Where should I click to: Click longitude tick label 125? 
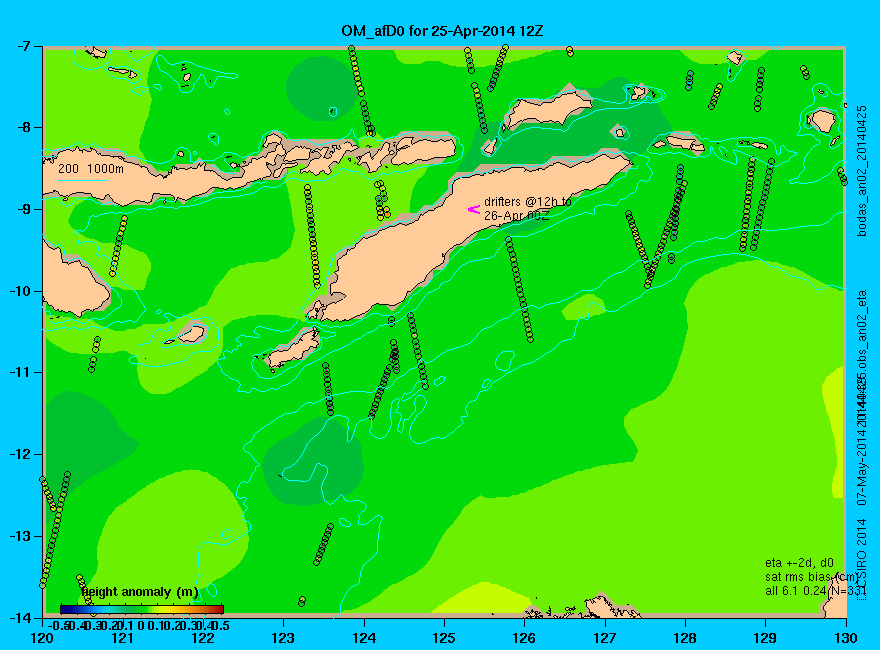(x=444, y=638)
